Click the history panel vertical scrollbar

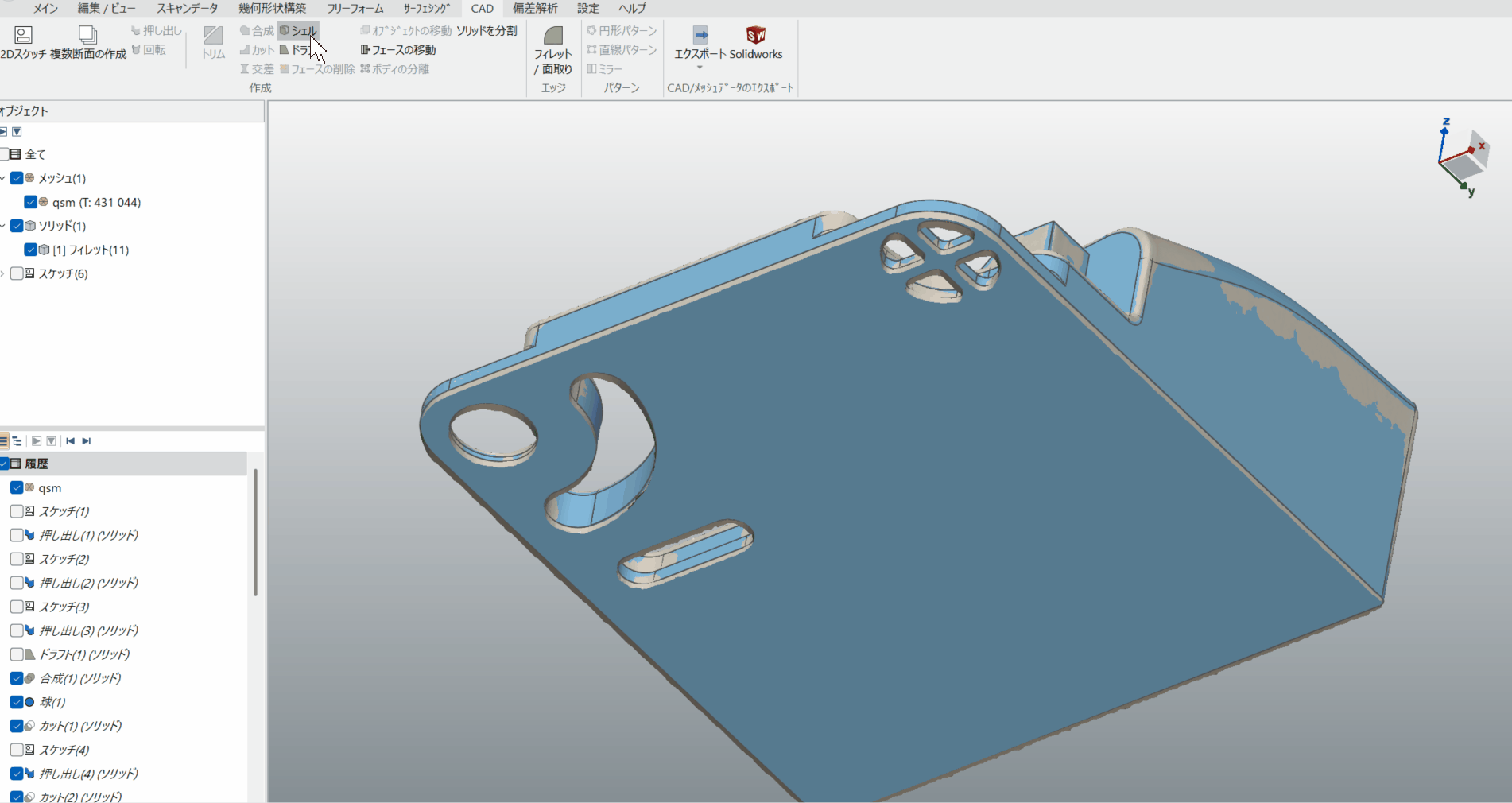(x=255, y=533)
